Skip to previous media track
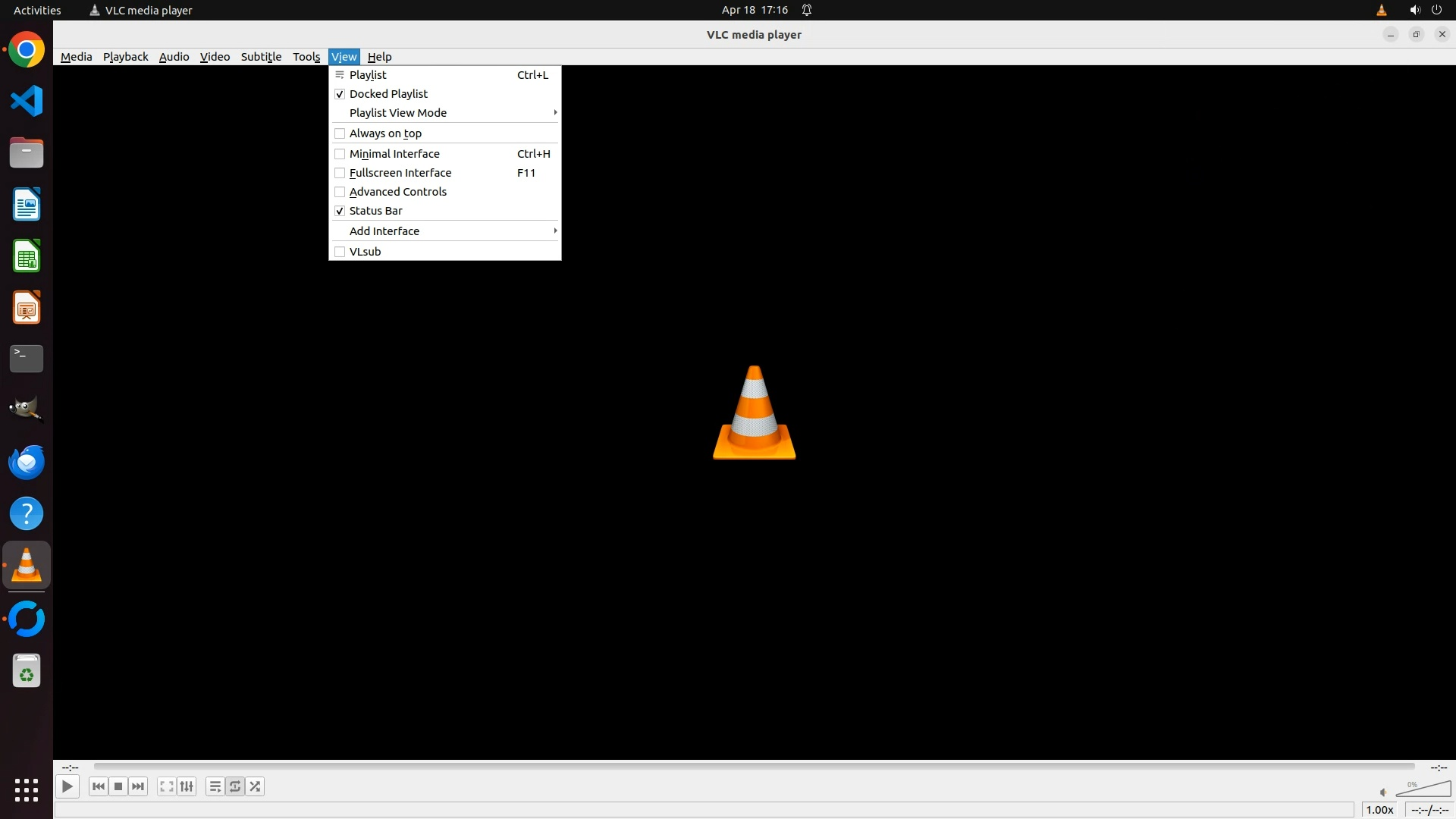Image resolution: width=1456 pixels, height=819 pixels. [x=98, y=786]
